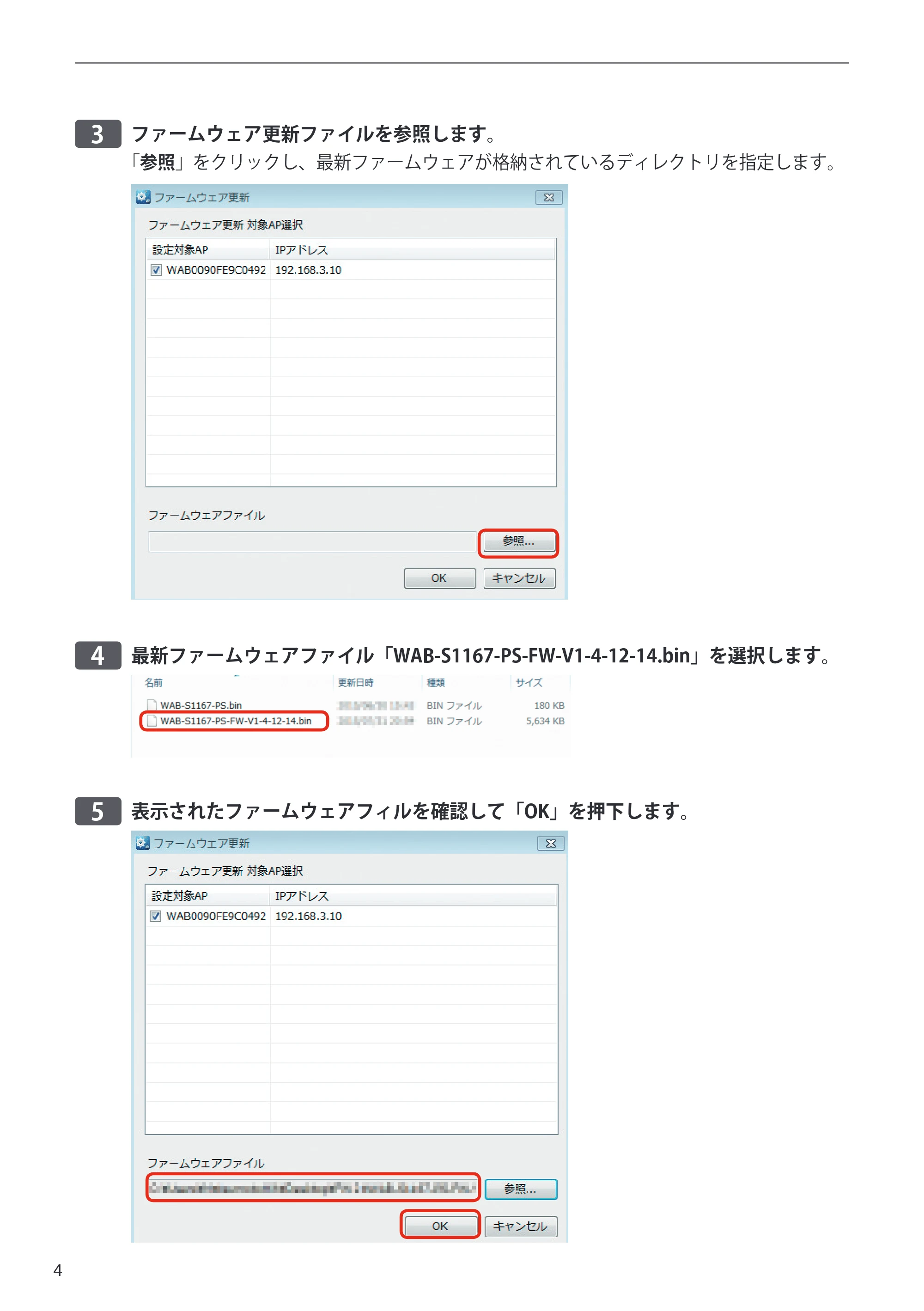Close the step 5 ファームウェア更新 dialog
The width and height of the screenshot is (924, 1311).
[x=551, y=844]
